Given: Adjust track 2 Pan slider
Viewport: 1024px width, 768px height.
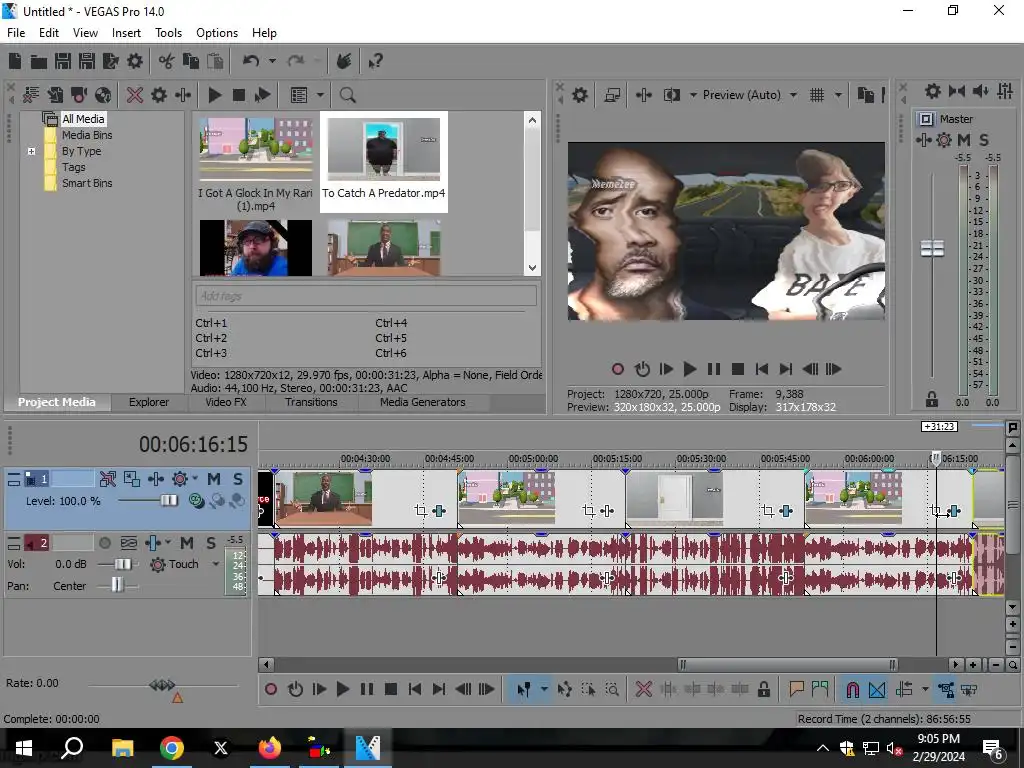Looking at the screenshot, I should point(118,585).
